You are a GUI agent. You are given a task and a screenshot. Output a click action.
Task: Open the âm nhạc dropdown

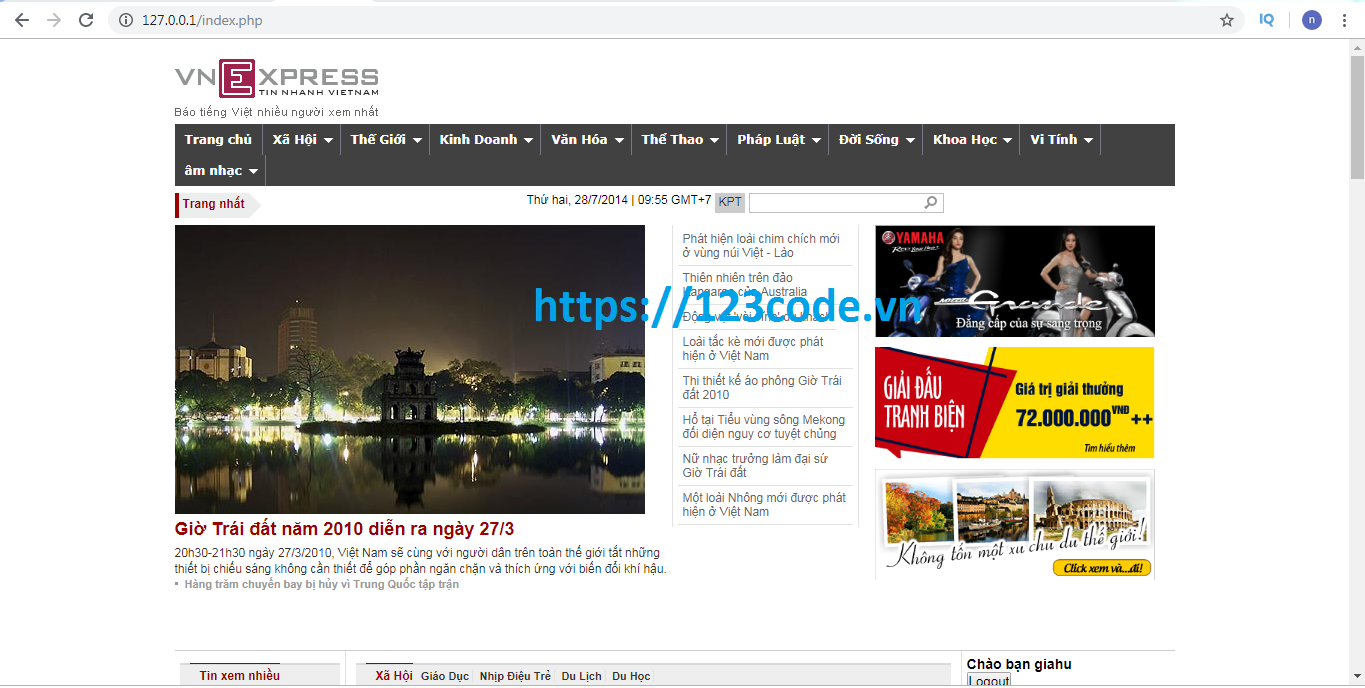tap(219, 170)
